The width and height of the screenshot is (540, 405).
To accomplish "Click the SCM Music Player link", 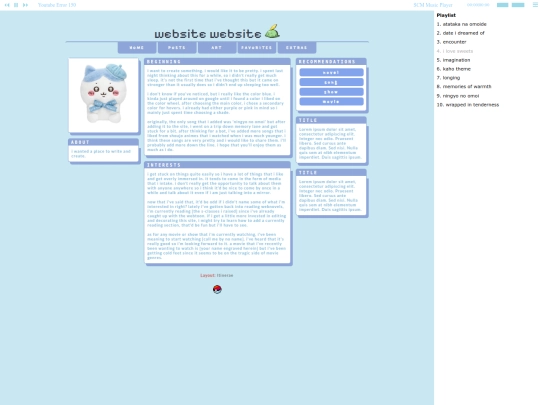I will [x=433, y=5].
